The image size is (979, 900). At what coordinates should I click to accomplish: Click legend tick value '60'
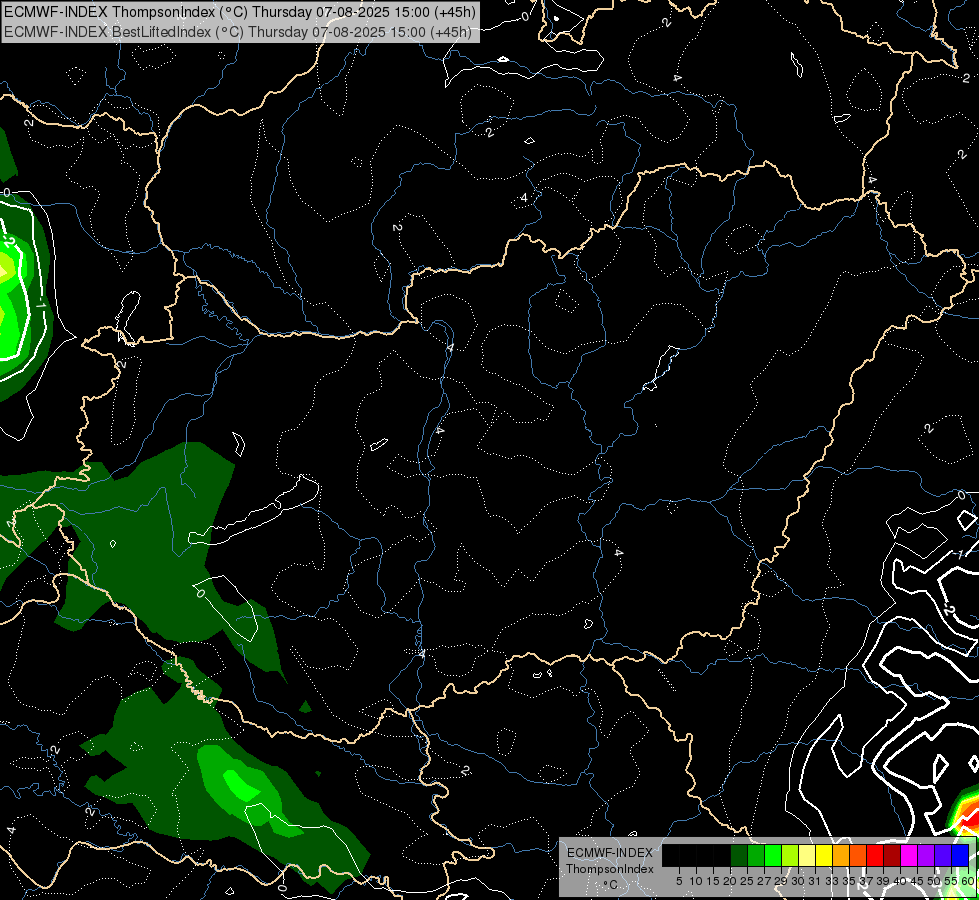968,881
